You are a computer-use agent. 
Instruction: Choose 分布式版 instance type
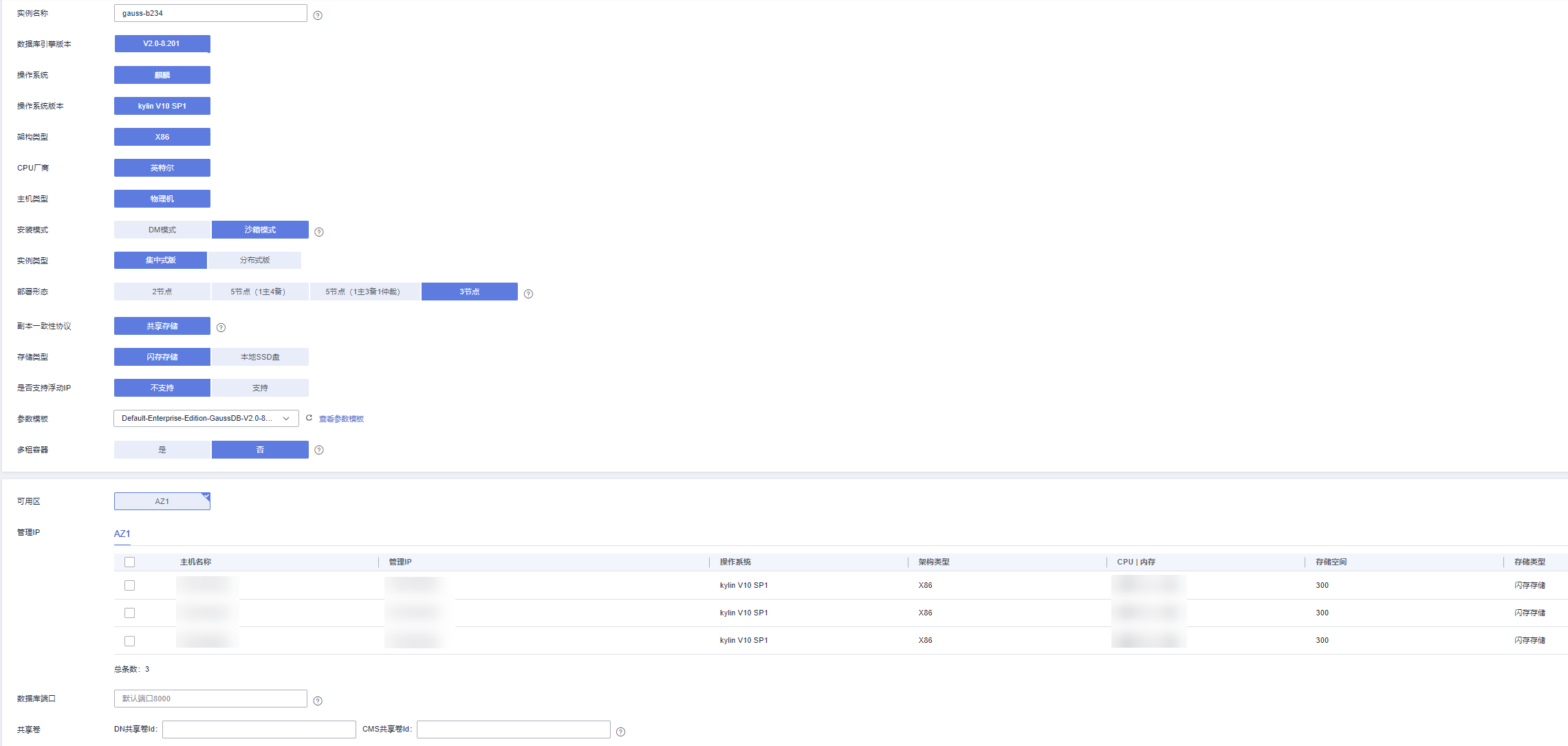pos(254,260)
